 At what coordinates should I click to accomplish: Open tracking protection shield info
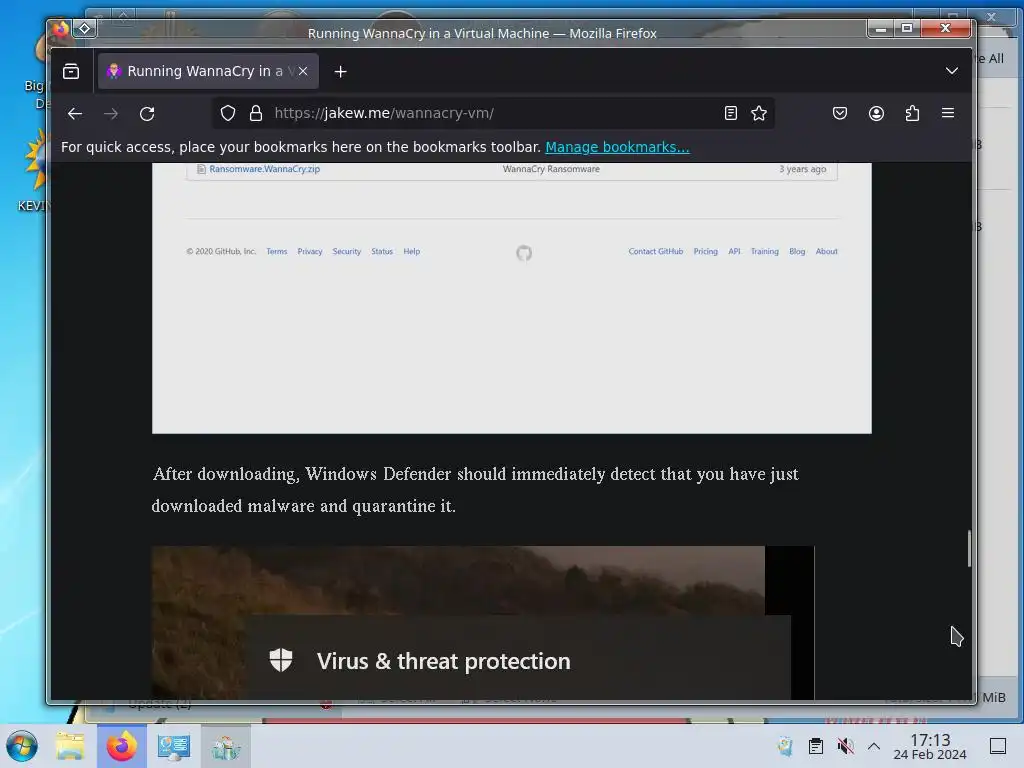227,114
